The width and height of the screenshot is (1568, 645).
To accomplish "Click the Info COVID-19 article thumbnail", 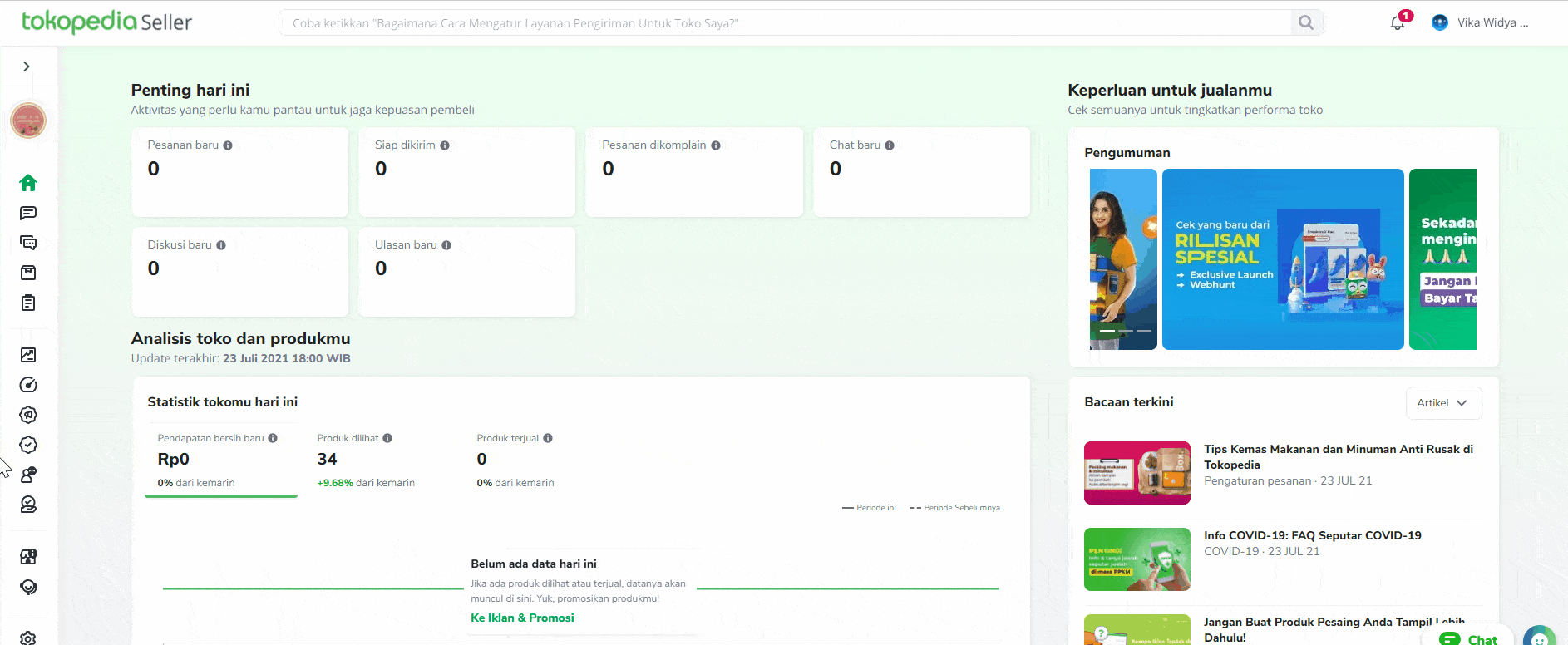I will click(x=1137, y=559).
